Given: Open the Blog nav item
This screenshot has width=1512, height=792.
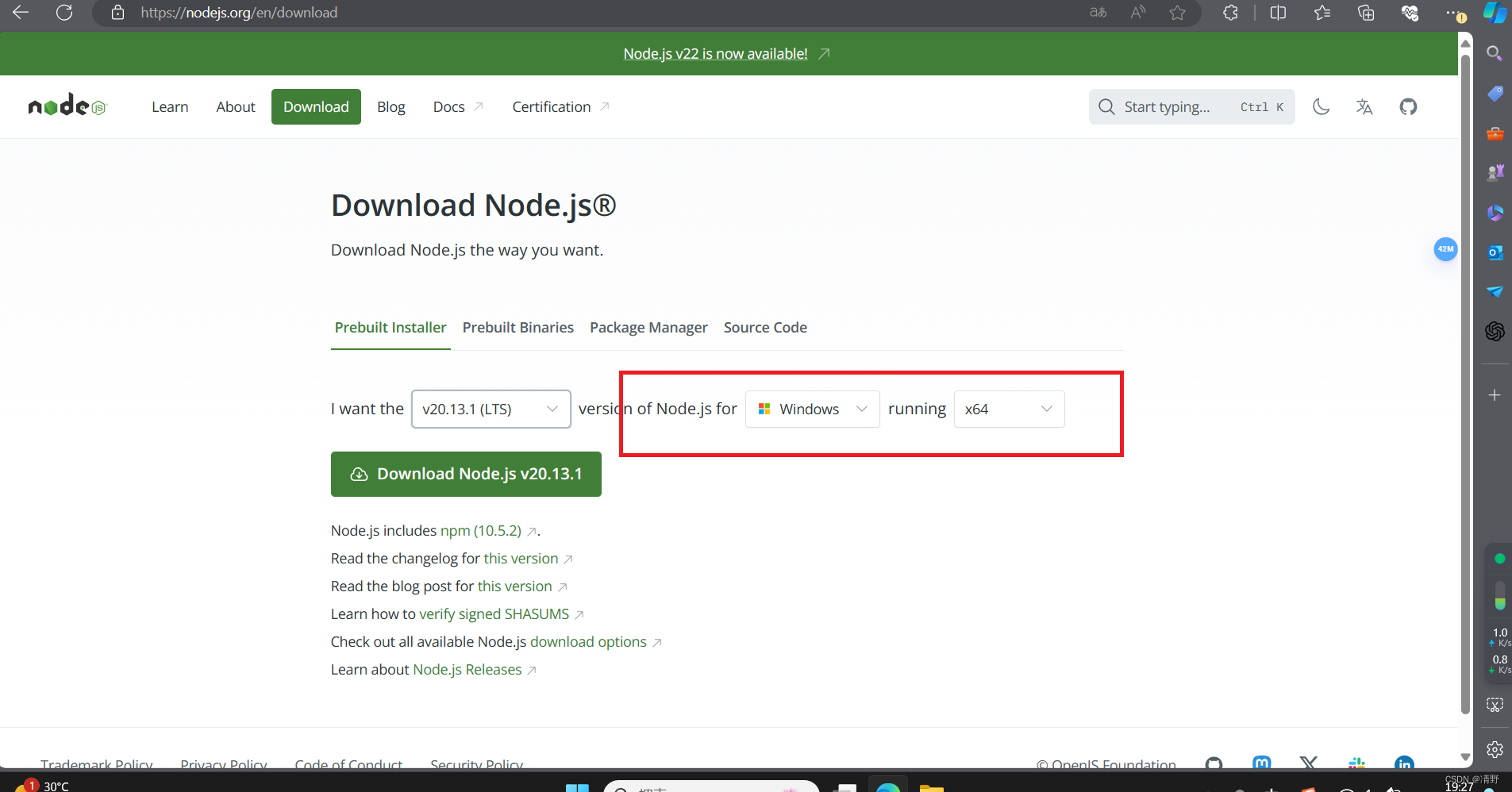Looking at the screenshot, I should [391, 106].
